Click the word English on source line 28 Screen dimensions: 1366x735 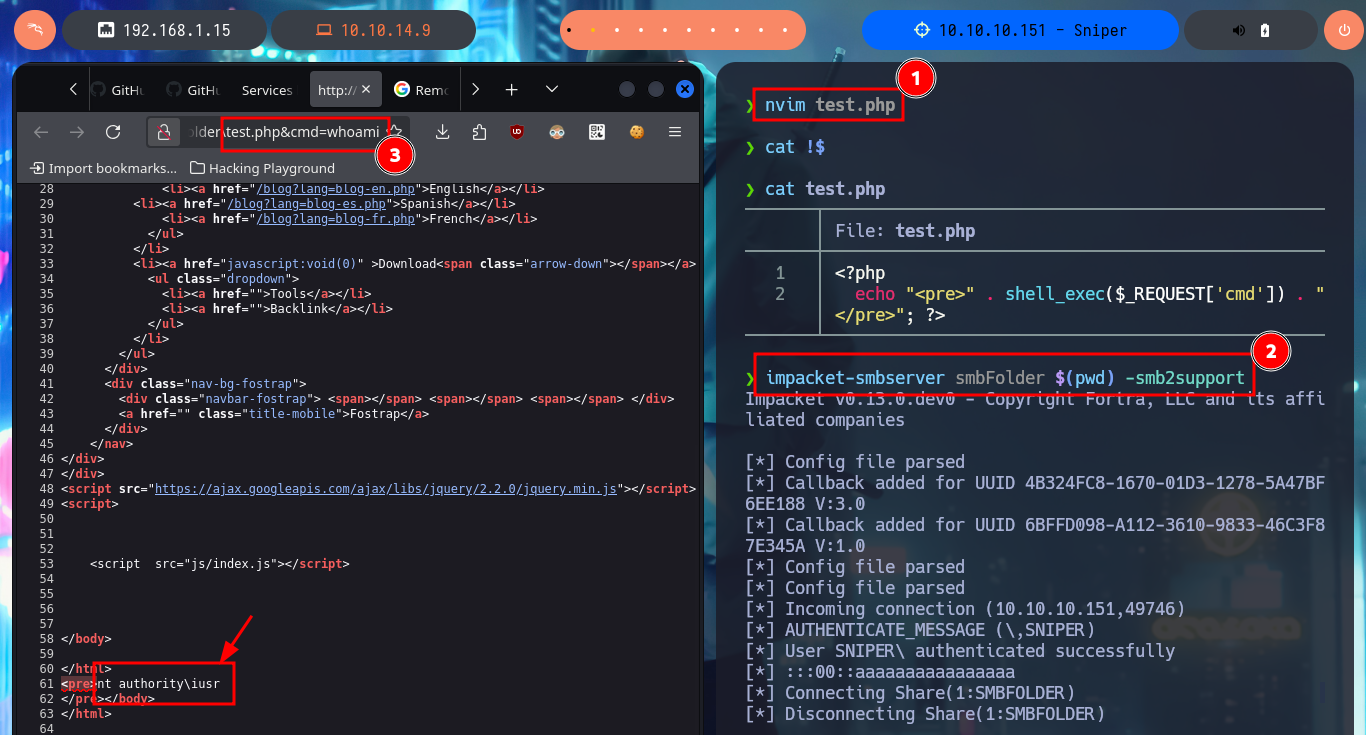455,188
